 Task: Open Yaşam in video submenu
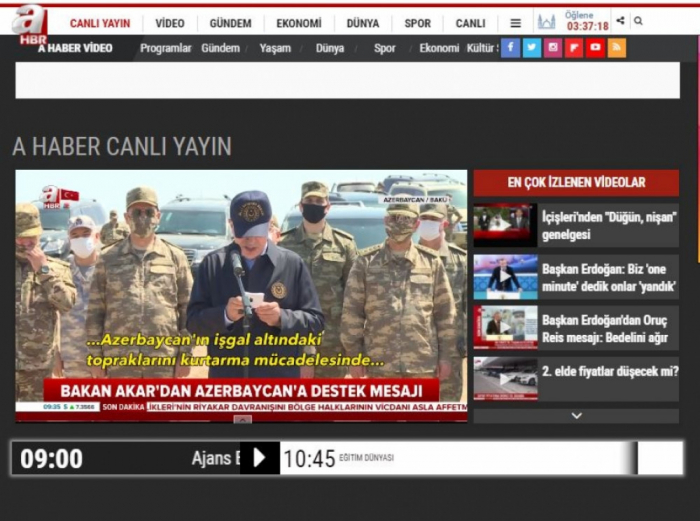click(275, 48)
